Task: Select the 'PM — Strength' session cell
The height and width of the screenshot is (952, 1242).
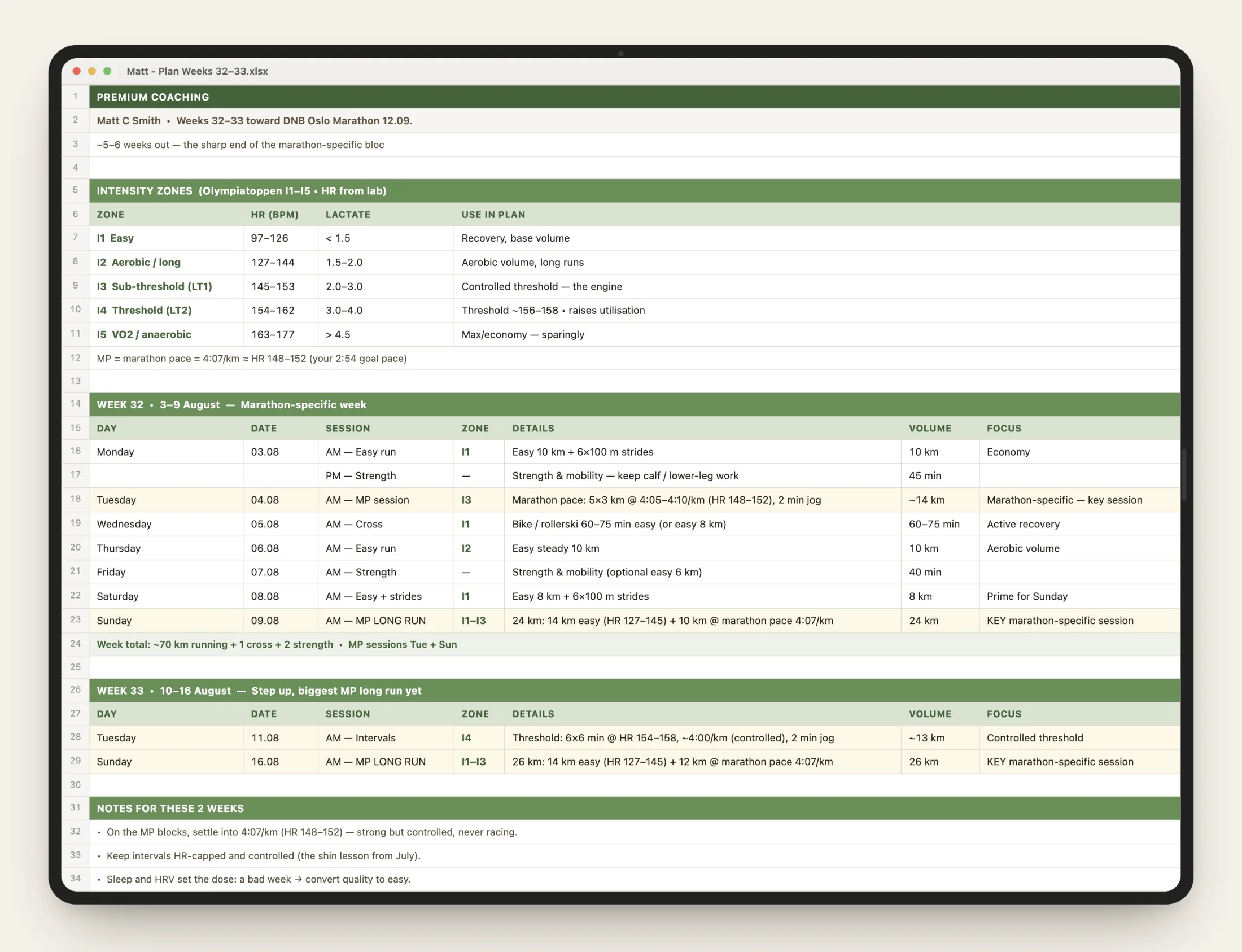Action: pyautogui.click(x=386, y=476)
